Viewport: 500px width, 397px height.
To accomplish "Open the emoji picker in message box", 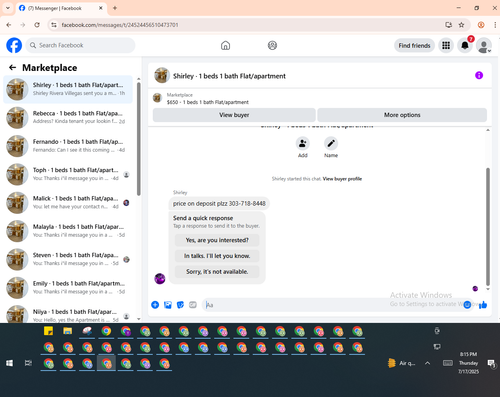I will [x=467, y=305].
